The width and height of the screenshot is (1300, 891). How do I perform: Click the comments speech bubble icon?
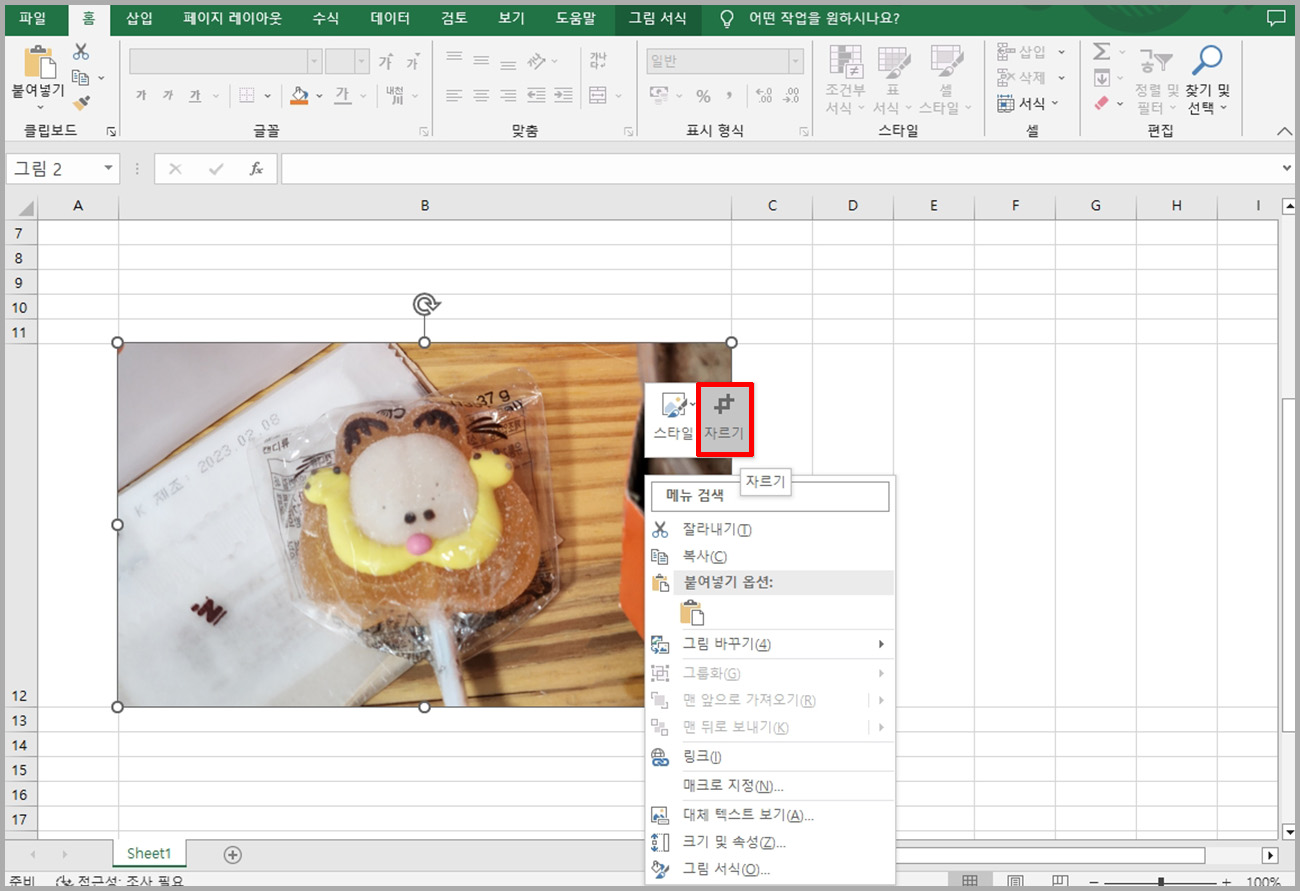tap(1275, 18)
